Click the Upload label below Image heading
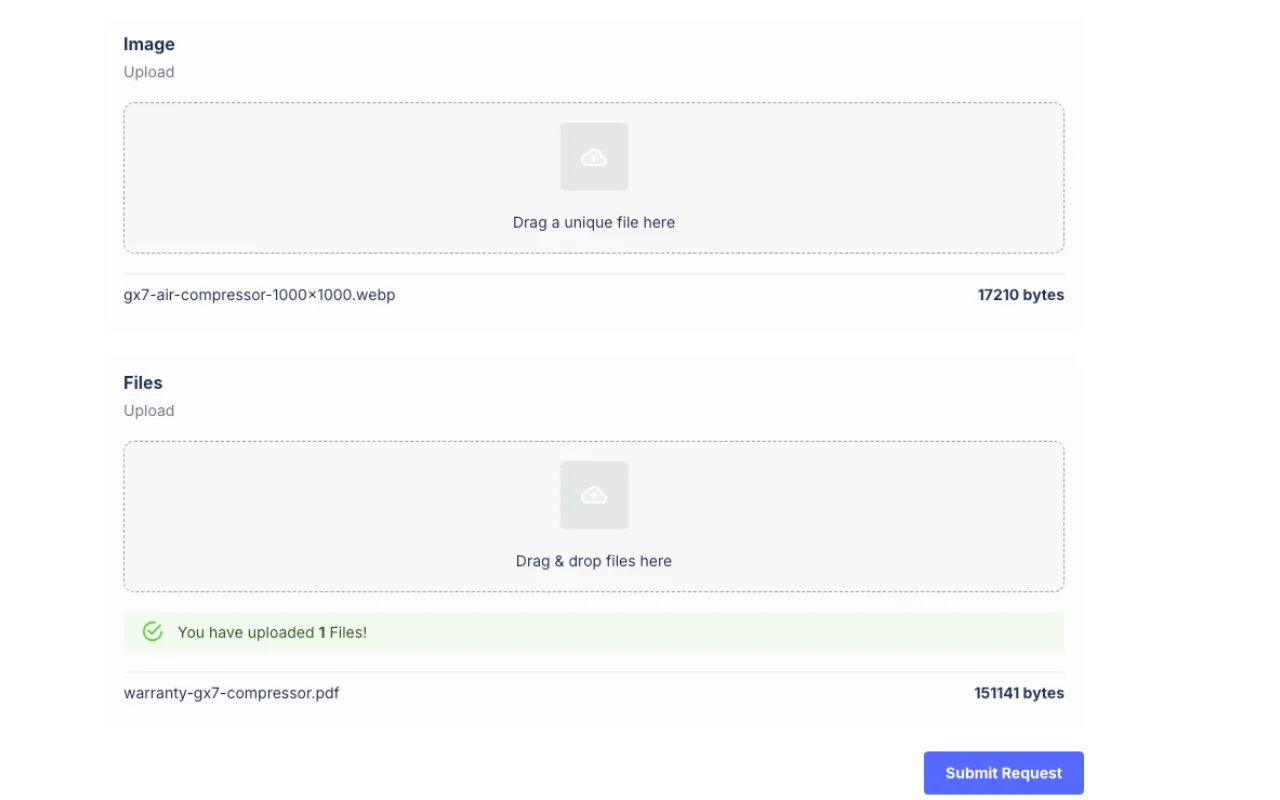Image resolution: width=1280 pixels, height=800 pixels. (149, 72)
